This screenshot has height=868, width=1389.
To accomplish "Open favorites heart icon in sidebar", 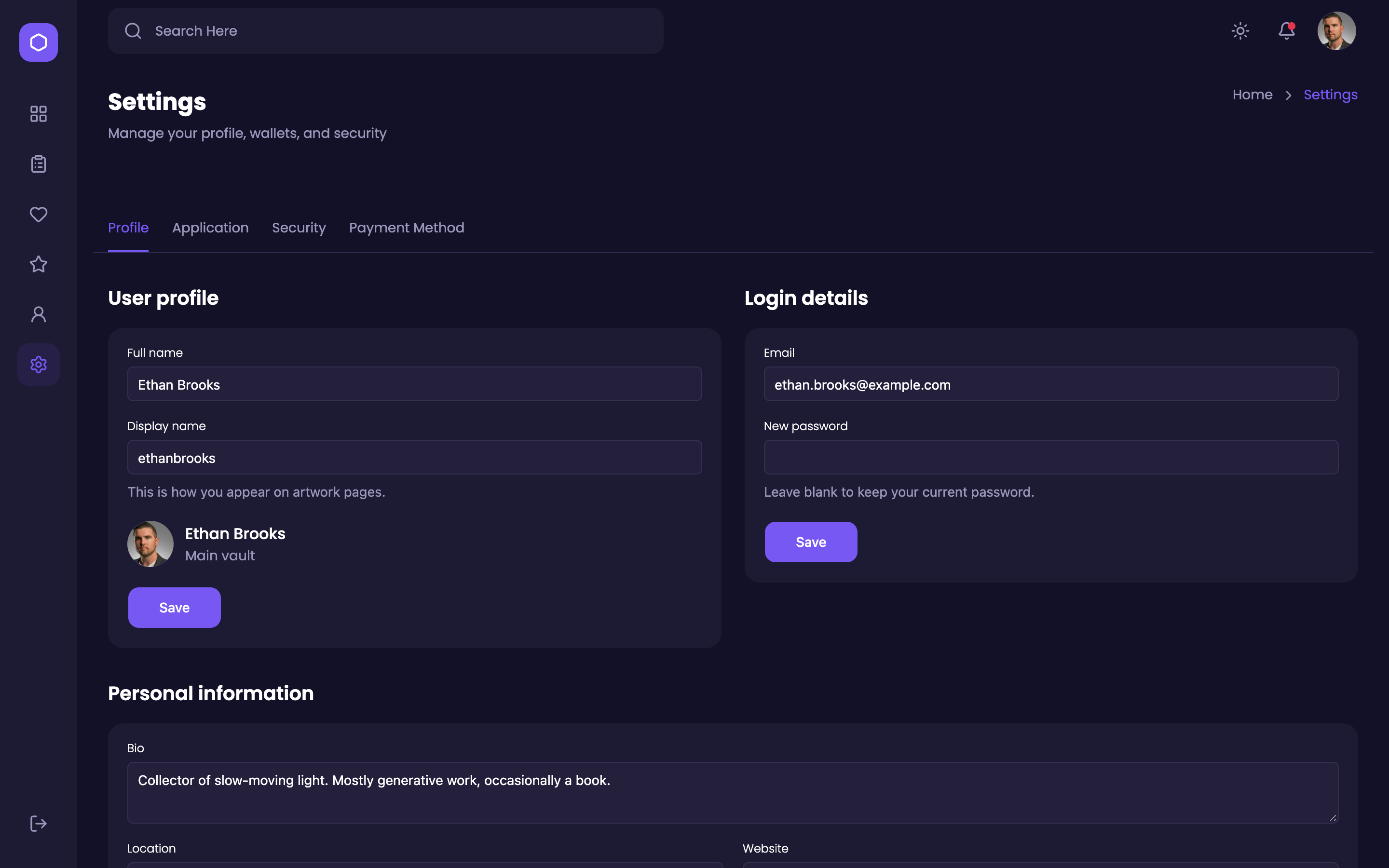I will click(39, 214).
